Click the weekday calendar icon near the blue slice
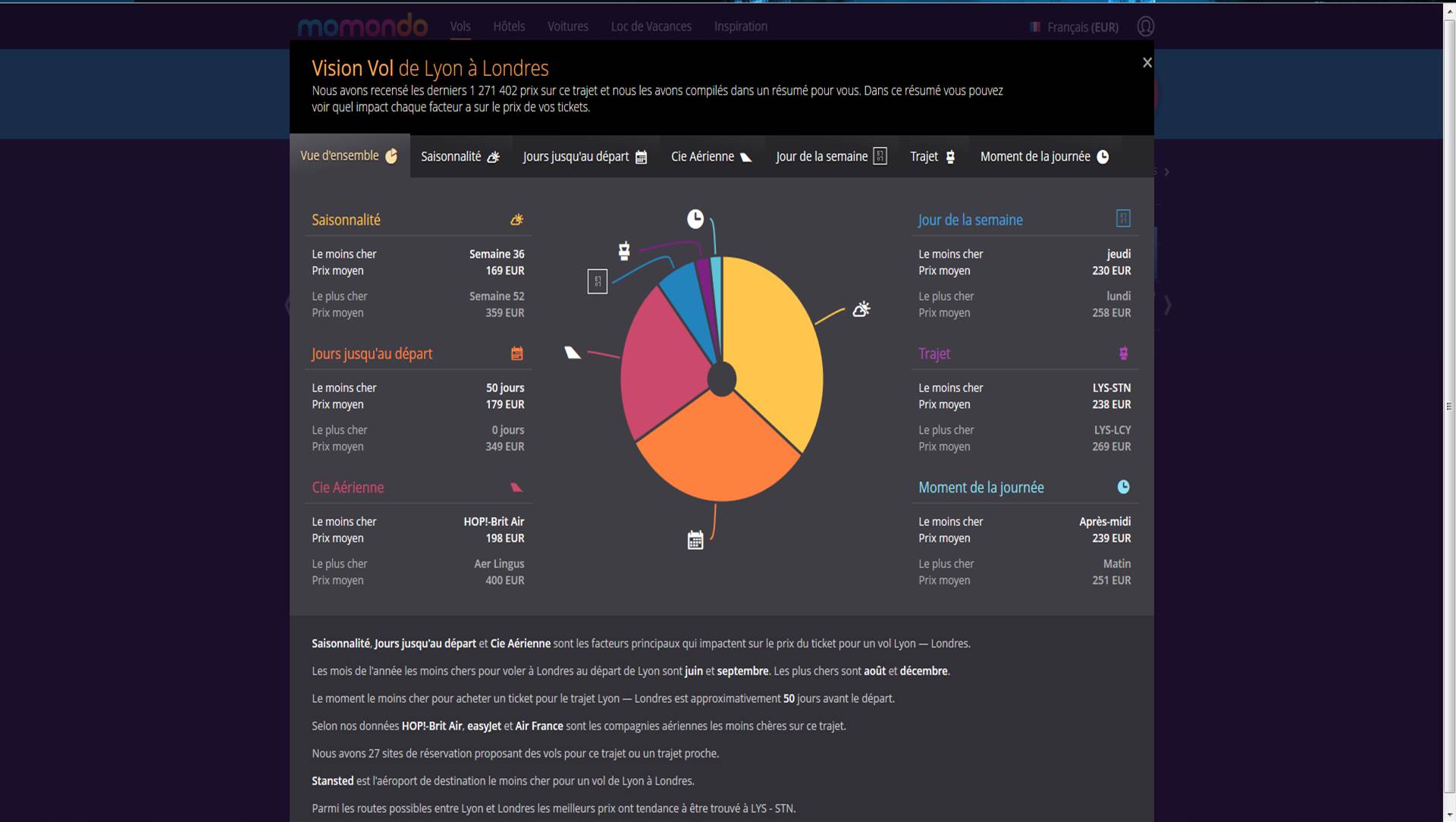 [x=597, y=281]
